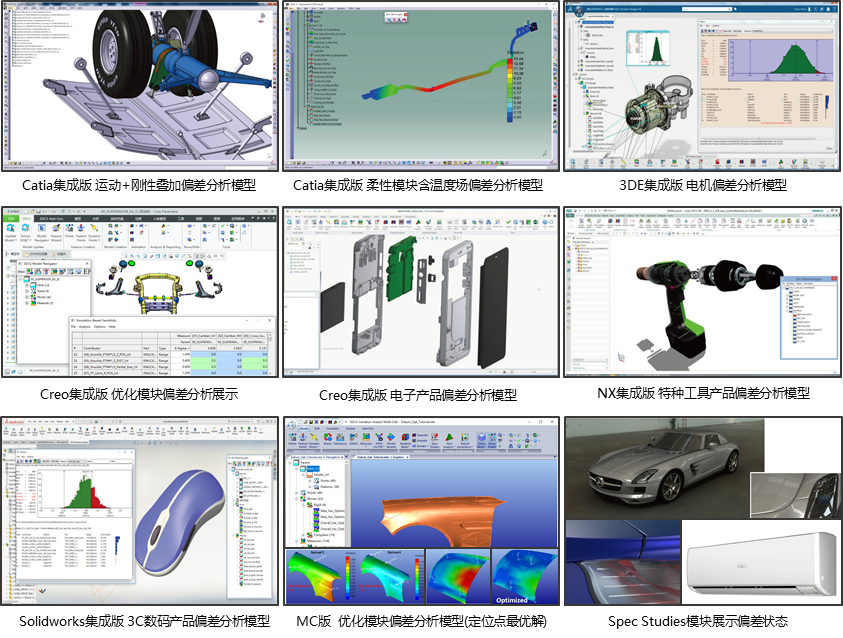Click Dynamic Points icon in MC ribbon

click(x=314, y=440)
